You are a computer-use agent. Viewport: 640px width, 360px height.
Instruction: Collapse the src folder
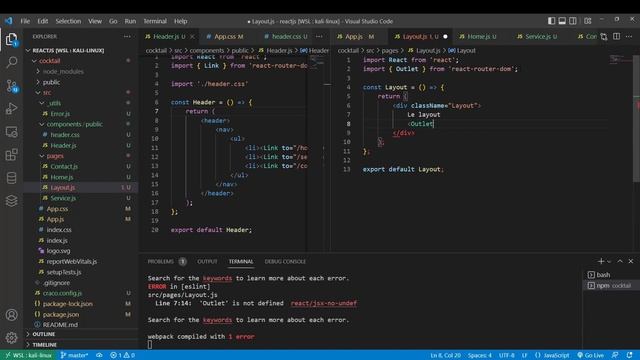pos(81,93)
